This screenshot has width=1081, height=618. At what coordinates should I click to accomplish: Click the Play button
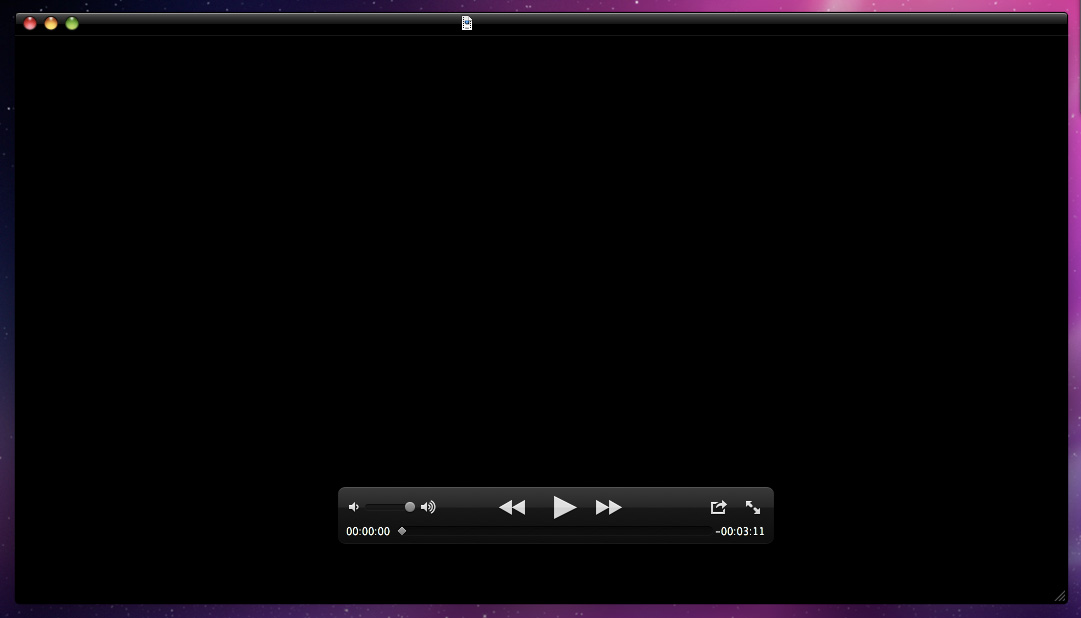(565, 507)
